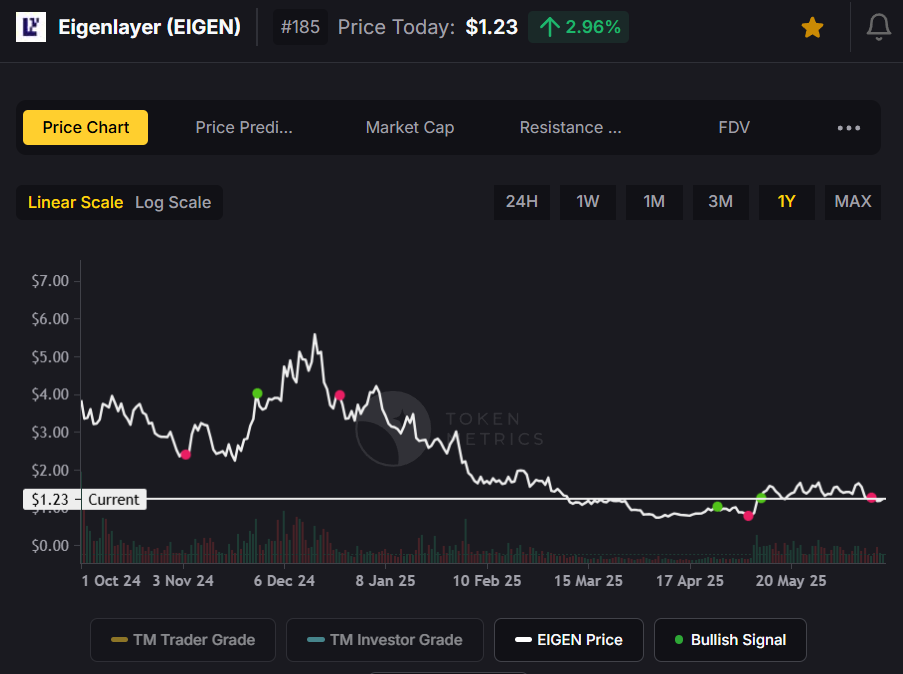903x674 pixels.
Task: Click the $1.23 Current price label
Action: pos(85,499)
